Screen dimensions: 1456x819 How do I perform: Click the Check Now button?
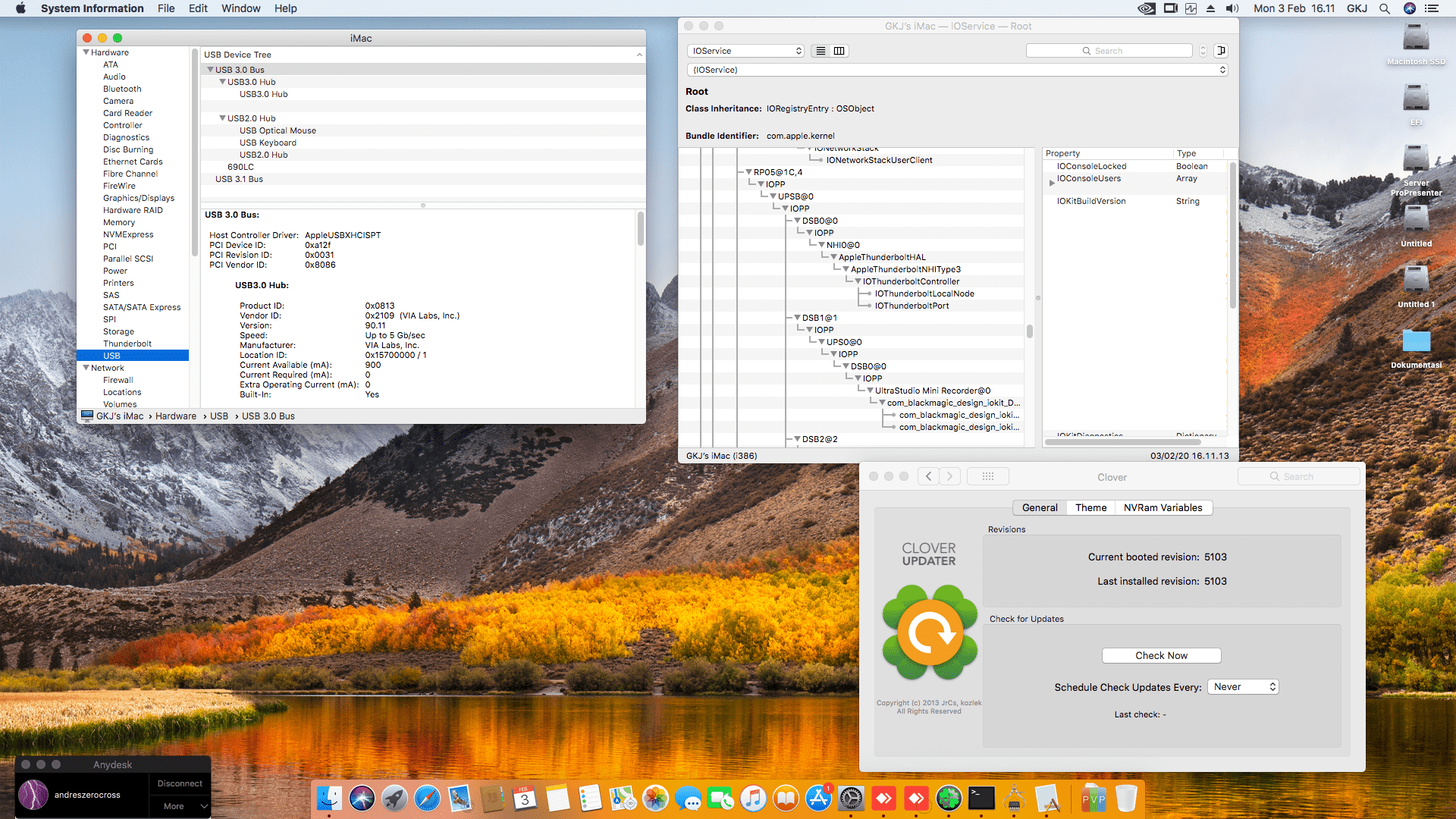pos(1161,656)
